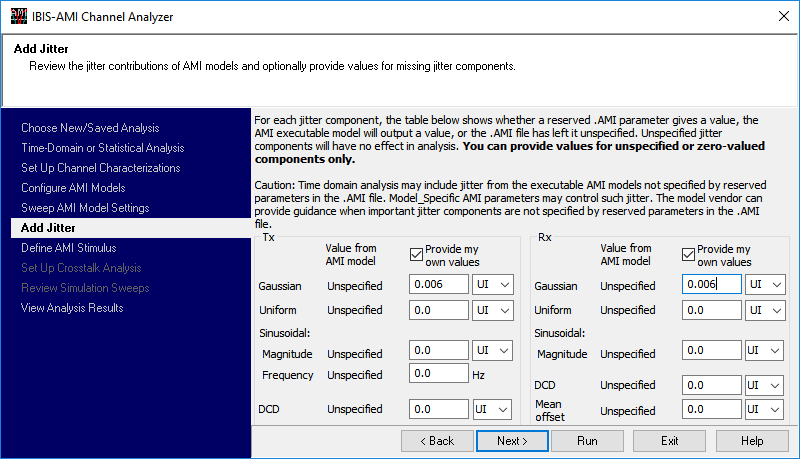Click Tx Gaussian value input field
Viewport: 800px width, 459px height.
pyautogui.click(x=438, y=285)
